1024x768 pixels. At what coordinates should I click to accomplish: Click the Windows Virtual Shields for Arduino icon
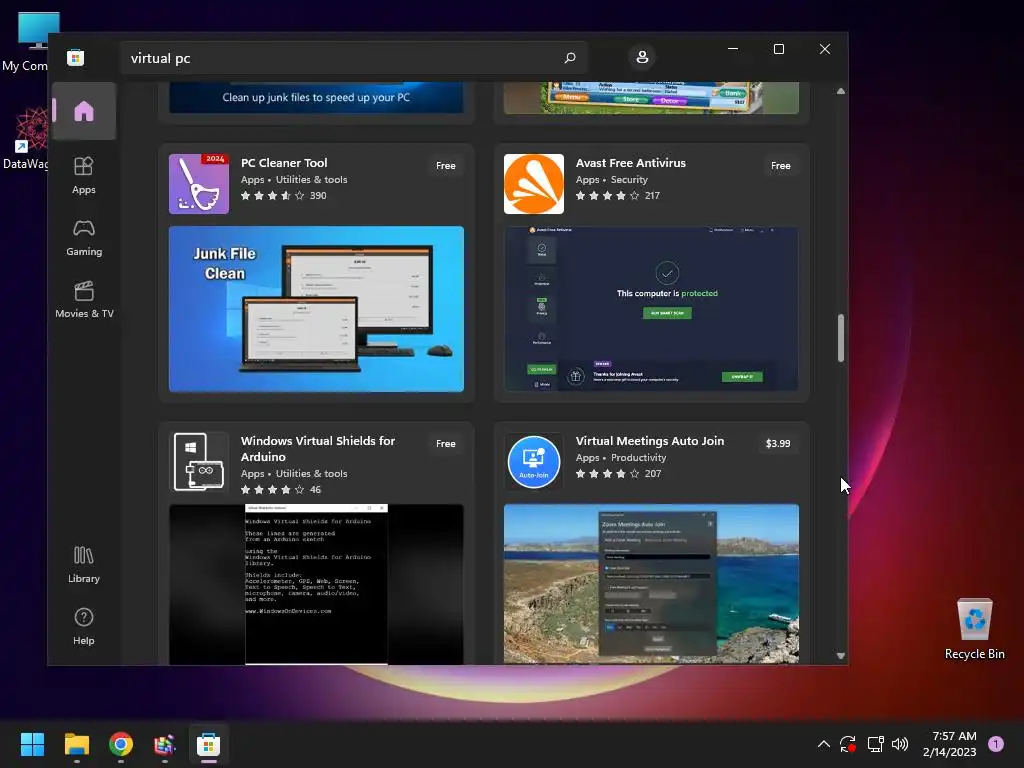point(199,462)
